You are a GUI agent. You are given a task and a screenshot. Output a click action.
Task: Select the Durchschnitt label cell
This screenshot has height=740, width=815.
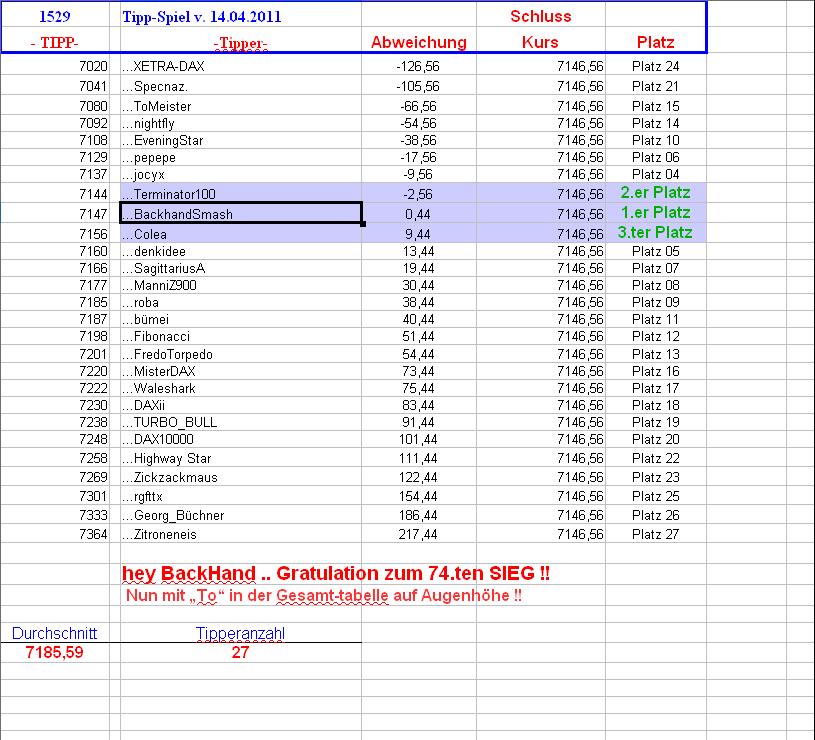click(x=55, y=633)
